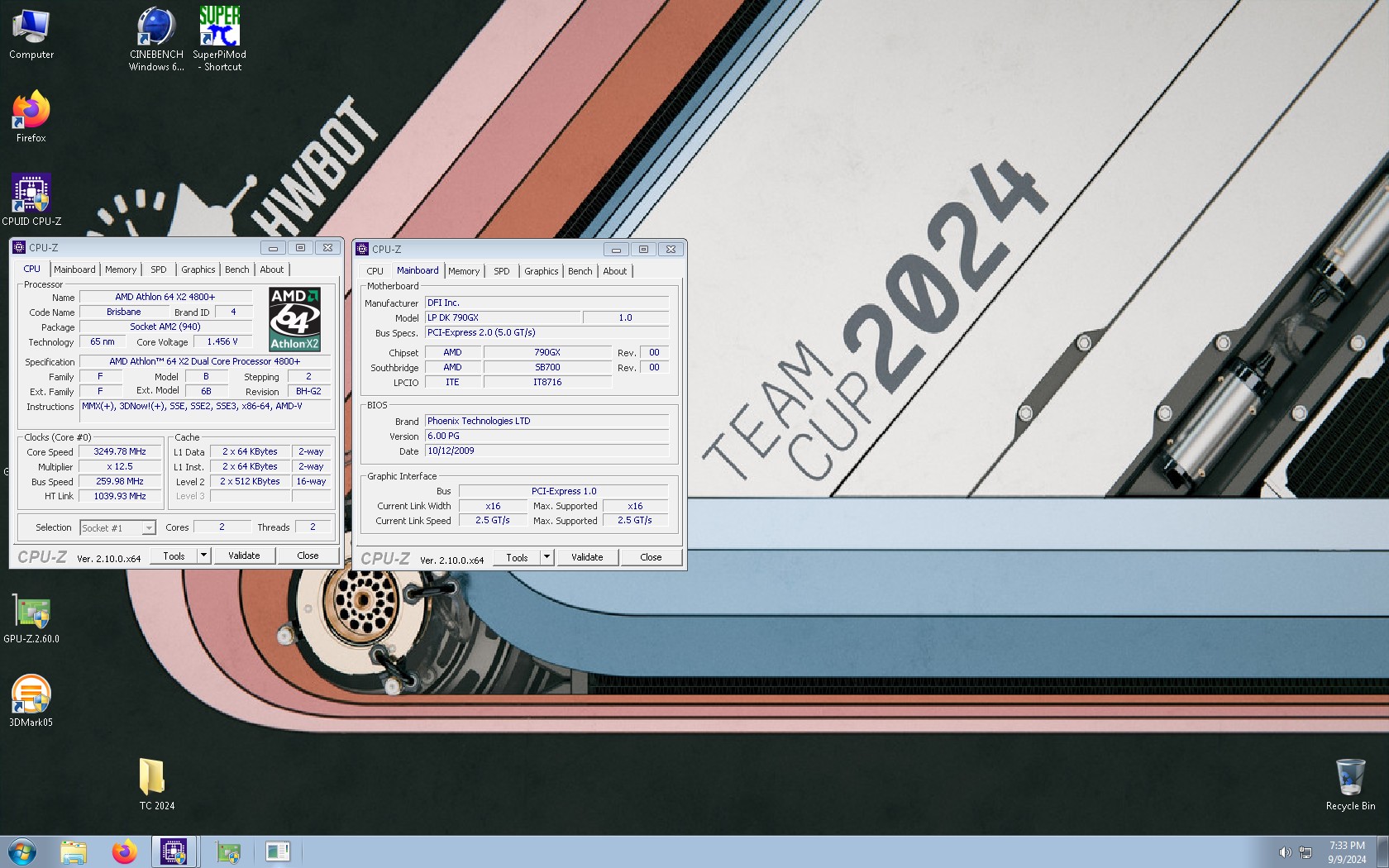Open Bench tab in left CPU-Z window
This screenshot has height=868, width=1389.
(x=237, y=269)
